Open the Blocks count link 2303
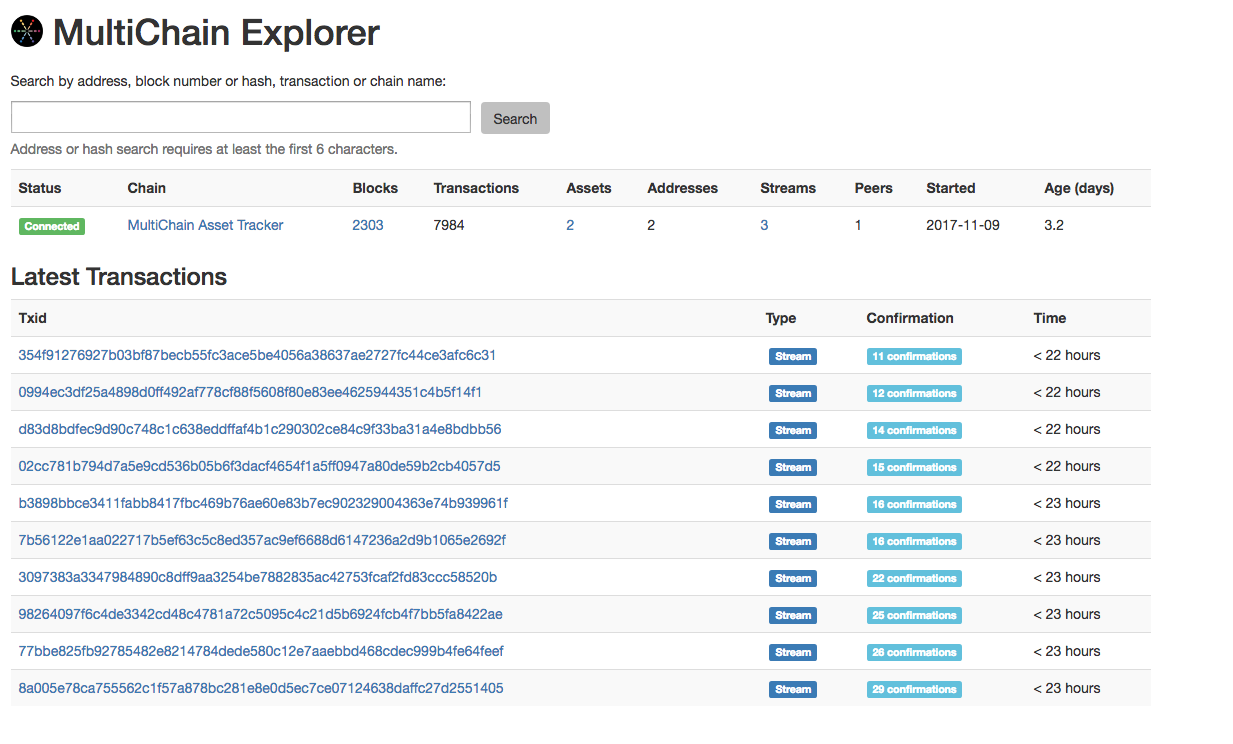Image resolution: width=1233 pixels, height=744 pixels. (368, 225)
